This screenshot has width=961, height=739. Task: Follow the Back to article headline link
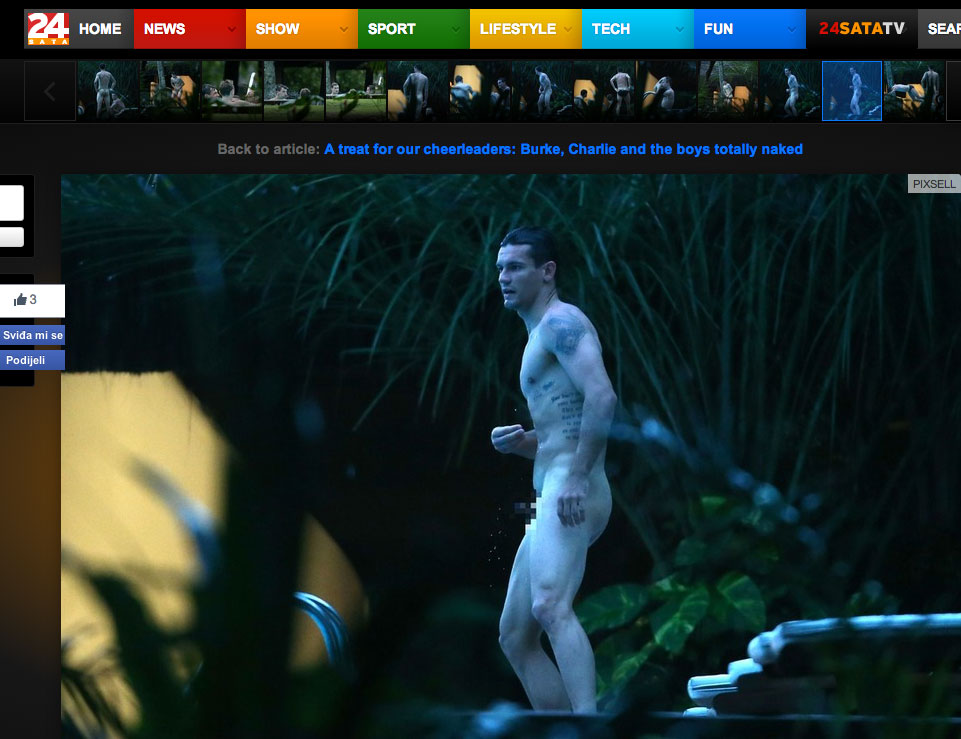click(x=563, y=149)
